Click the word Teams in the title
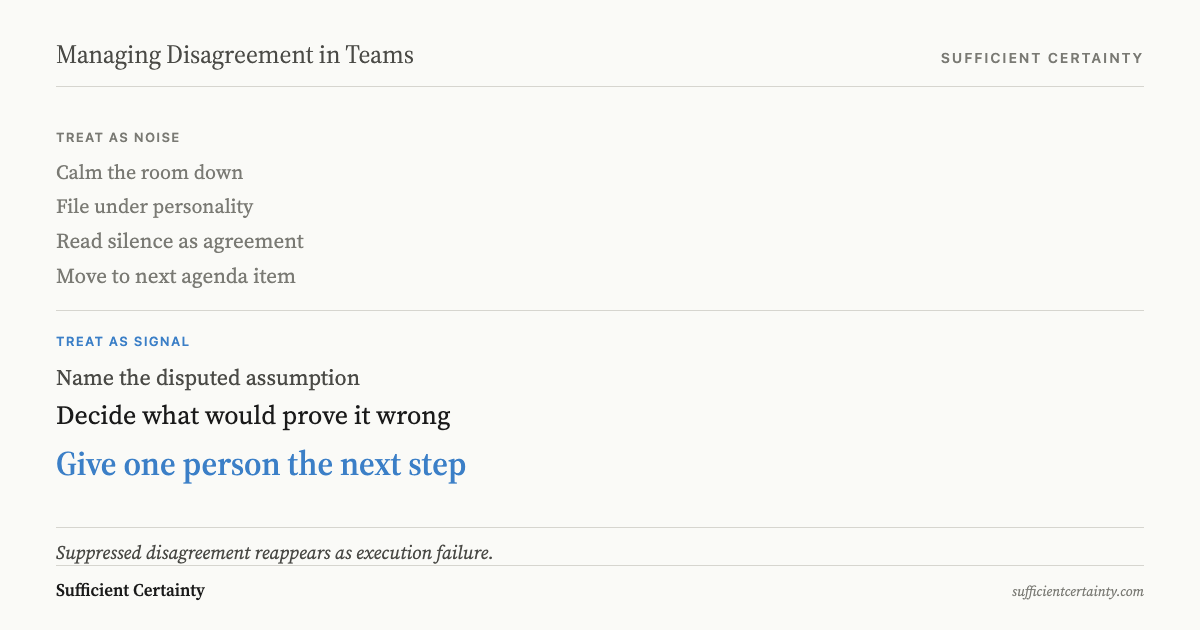 coord(380,56)
